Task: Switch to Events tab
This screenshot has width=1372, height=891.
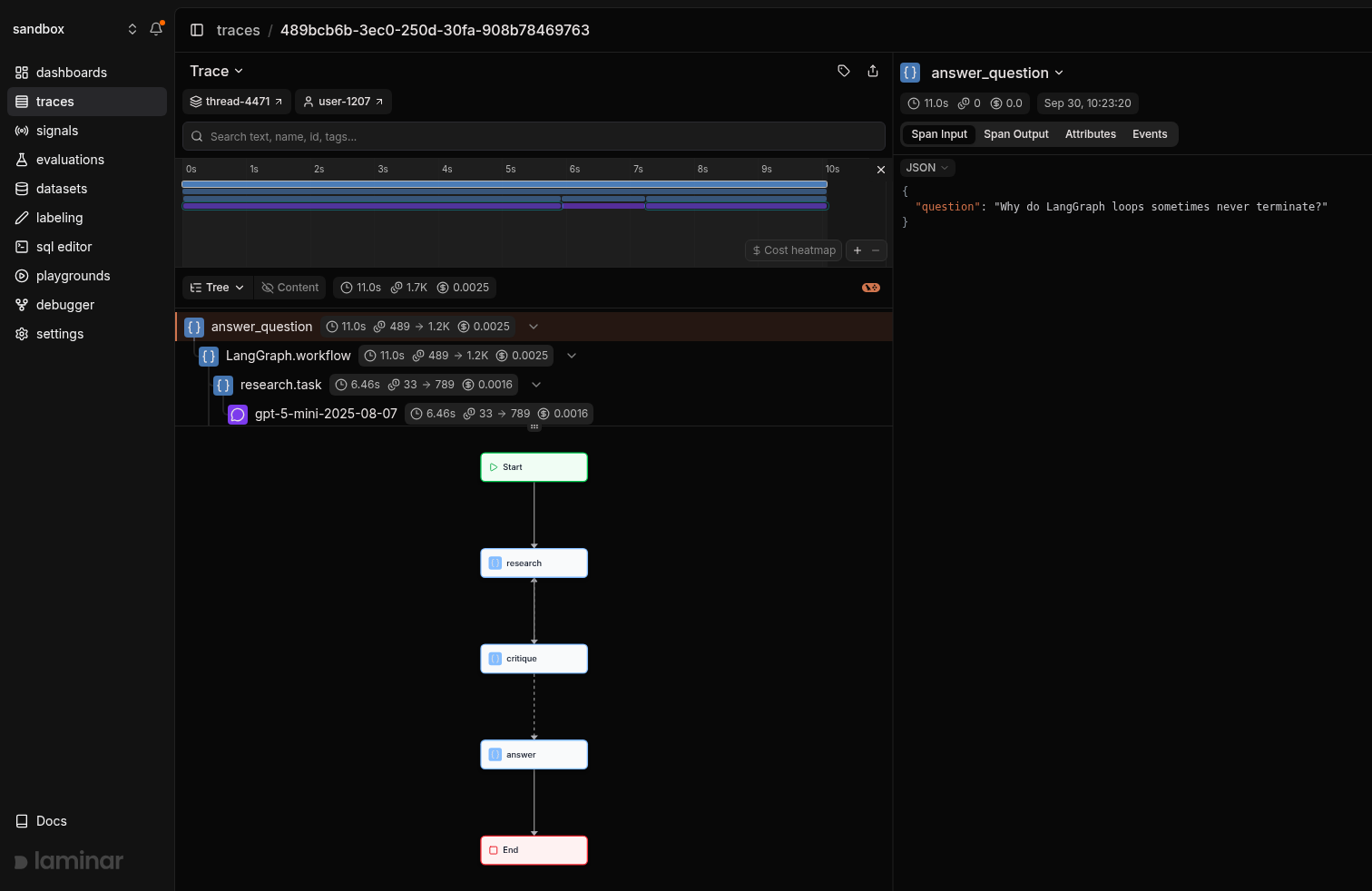Action: [1150, 134]
